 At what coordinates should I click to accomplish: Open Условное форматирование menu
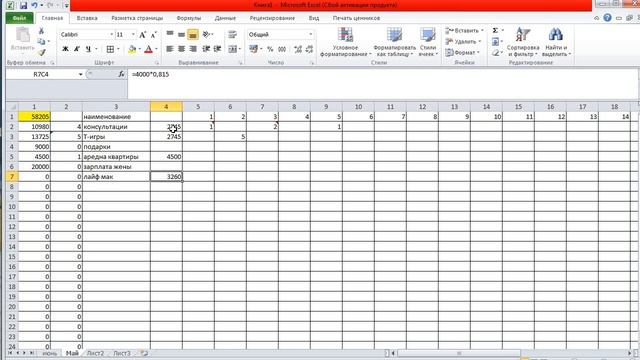(x=345, y=42)
